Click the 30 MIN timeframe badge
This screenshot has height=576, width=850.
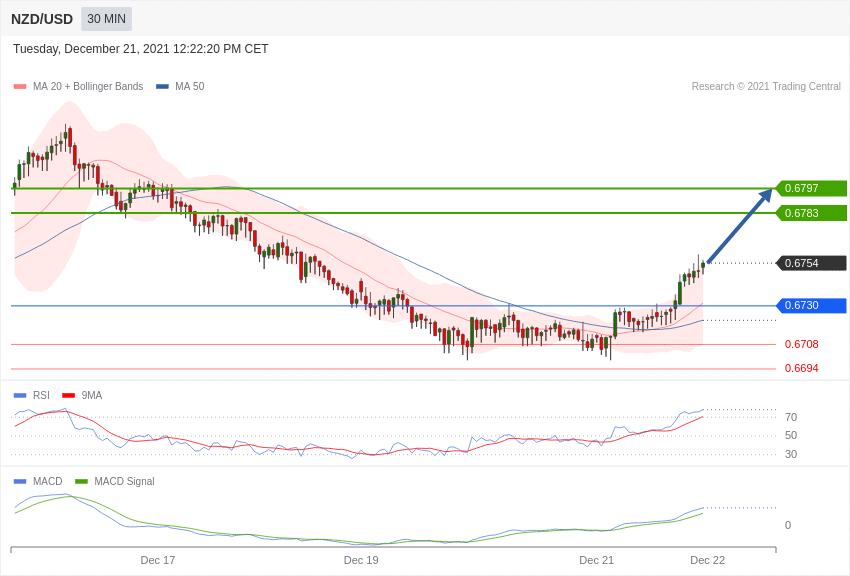click(106, 19)
